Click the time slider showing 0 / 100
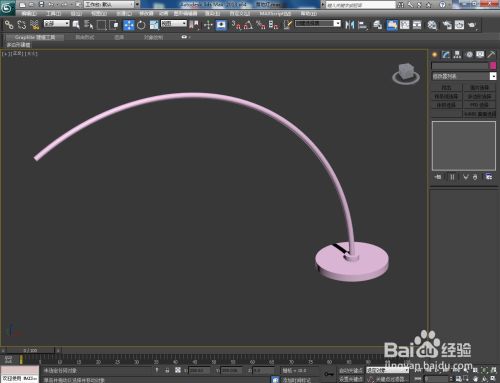500x383 pixels. (x=30, y=350)
